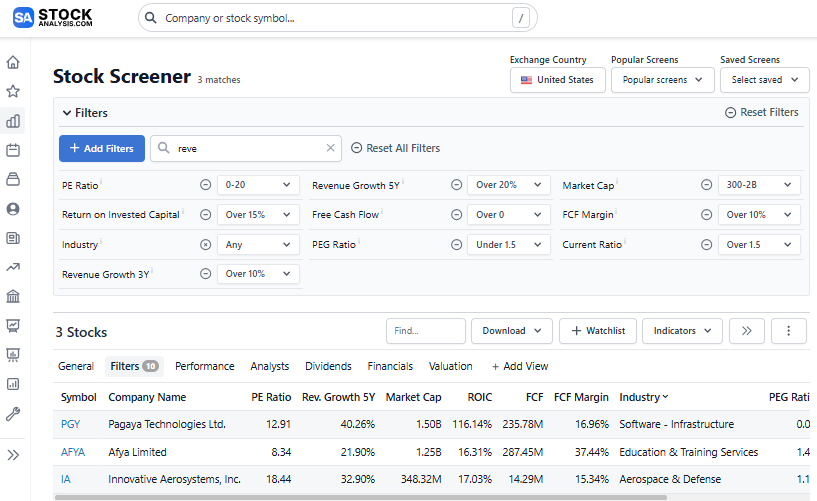
Task: Open the bank building sidebar icon
Action: tap(13, 296)
